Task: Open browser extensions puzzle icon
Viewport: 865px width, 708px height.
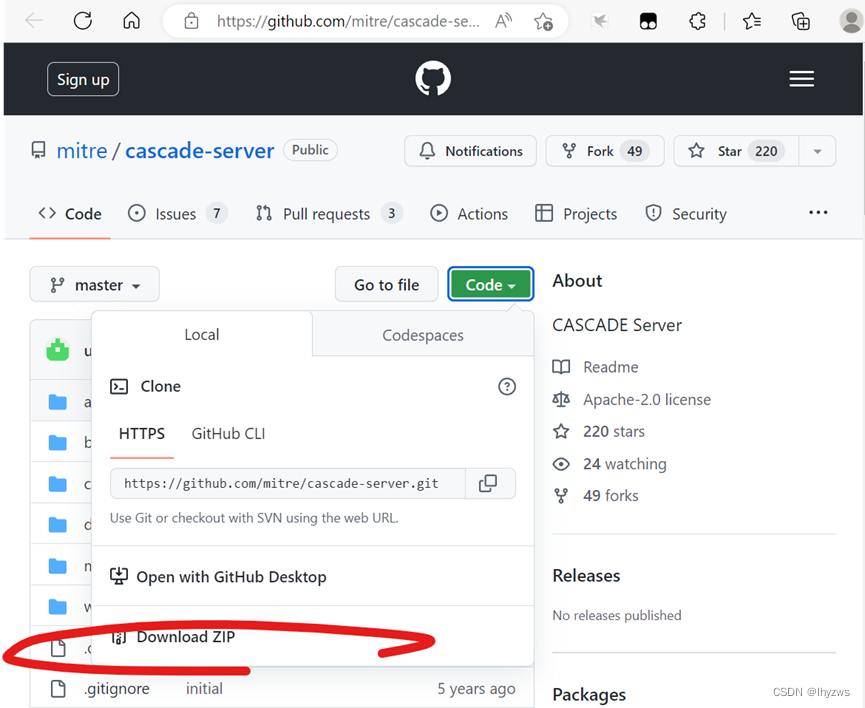Action: 697,22
